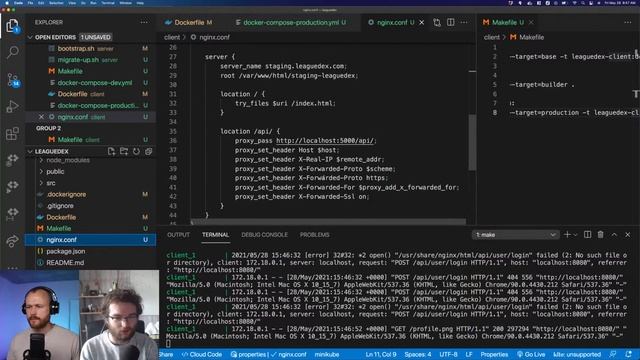The image size is (640, 360).
Task: Switch to the Output panel tab
Action: coord(178,235)
